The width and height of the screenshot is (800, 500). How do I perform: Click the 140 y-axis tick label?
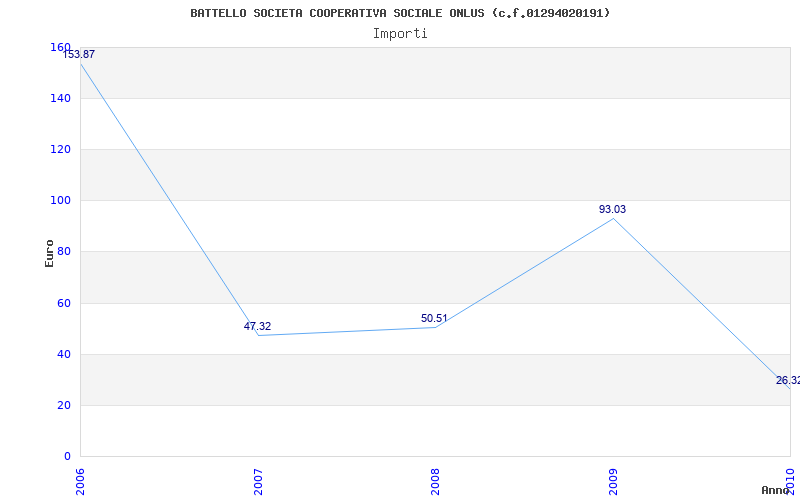60,98
